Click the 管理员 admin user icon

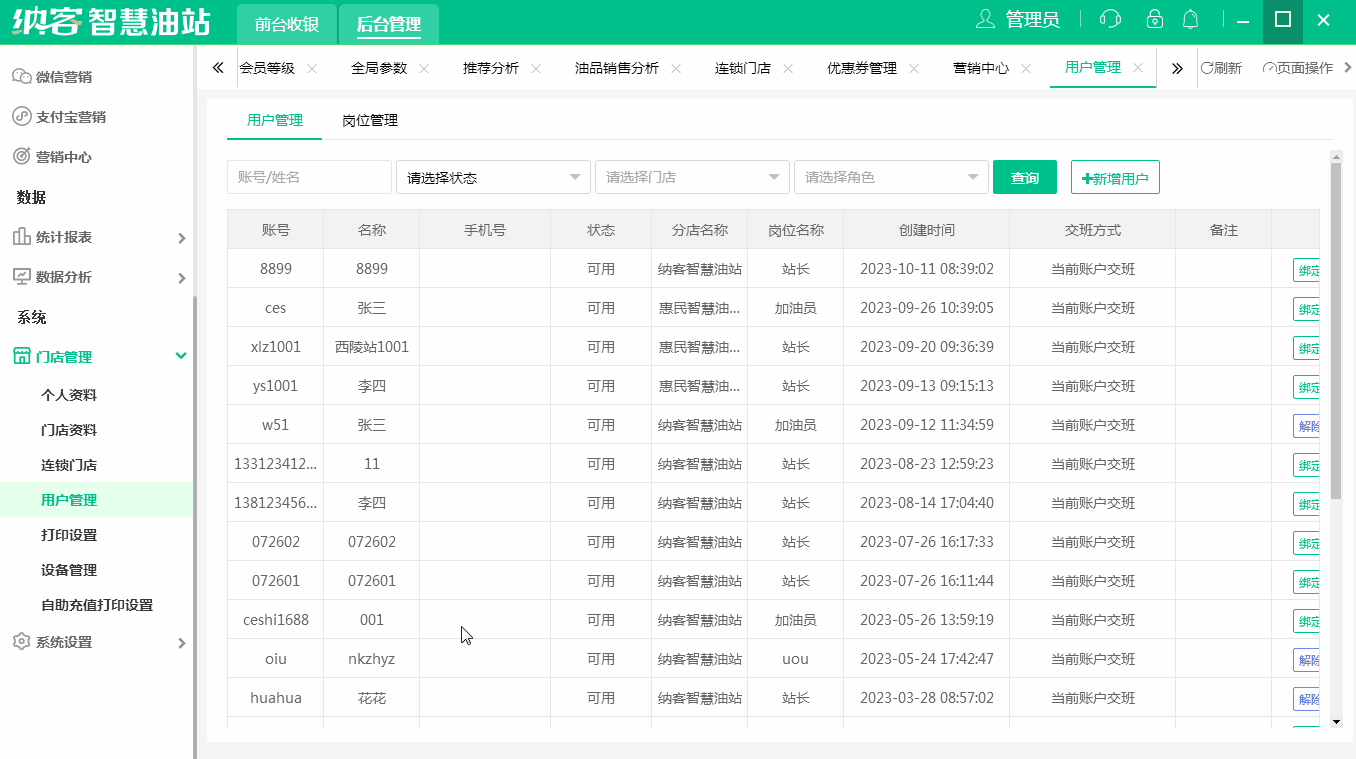[x=983, y=18]
